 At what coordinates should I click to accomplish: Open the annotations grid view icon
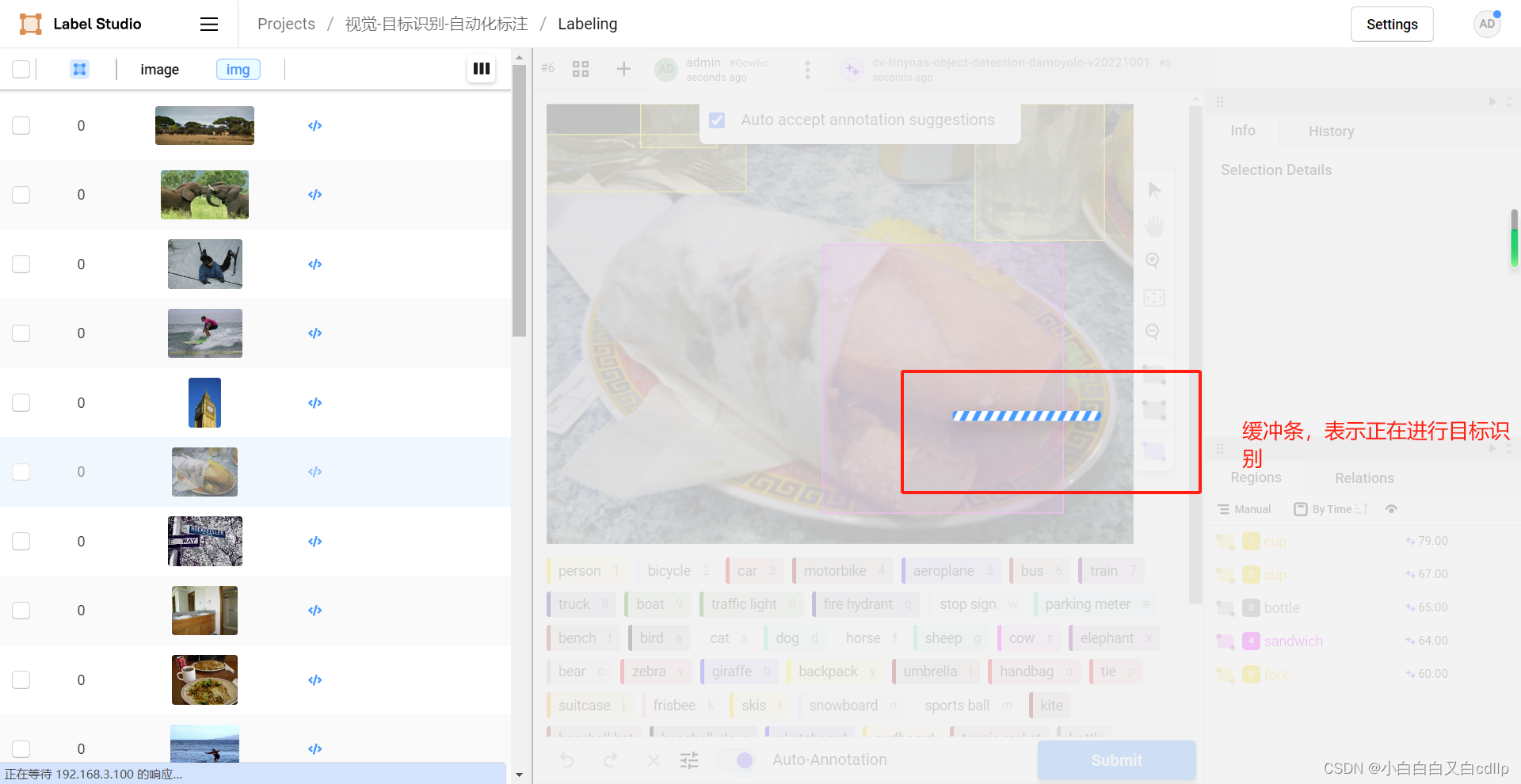tap(581, 69)
